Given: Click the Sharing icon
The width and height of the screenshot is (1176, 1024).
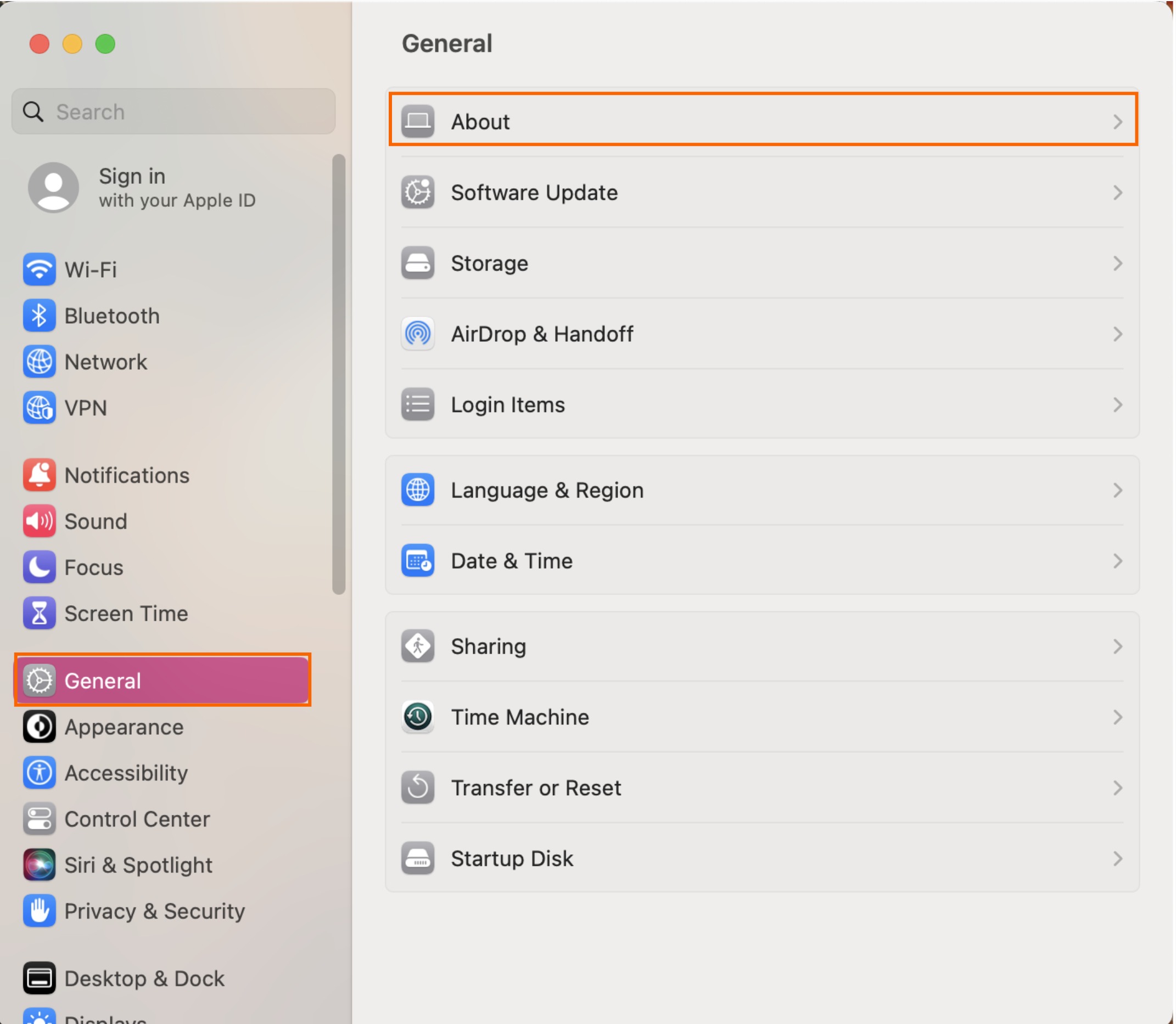Looking at the screenshot, I should [418, 647].
